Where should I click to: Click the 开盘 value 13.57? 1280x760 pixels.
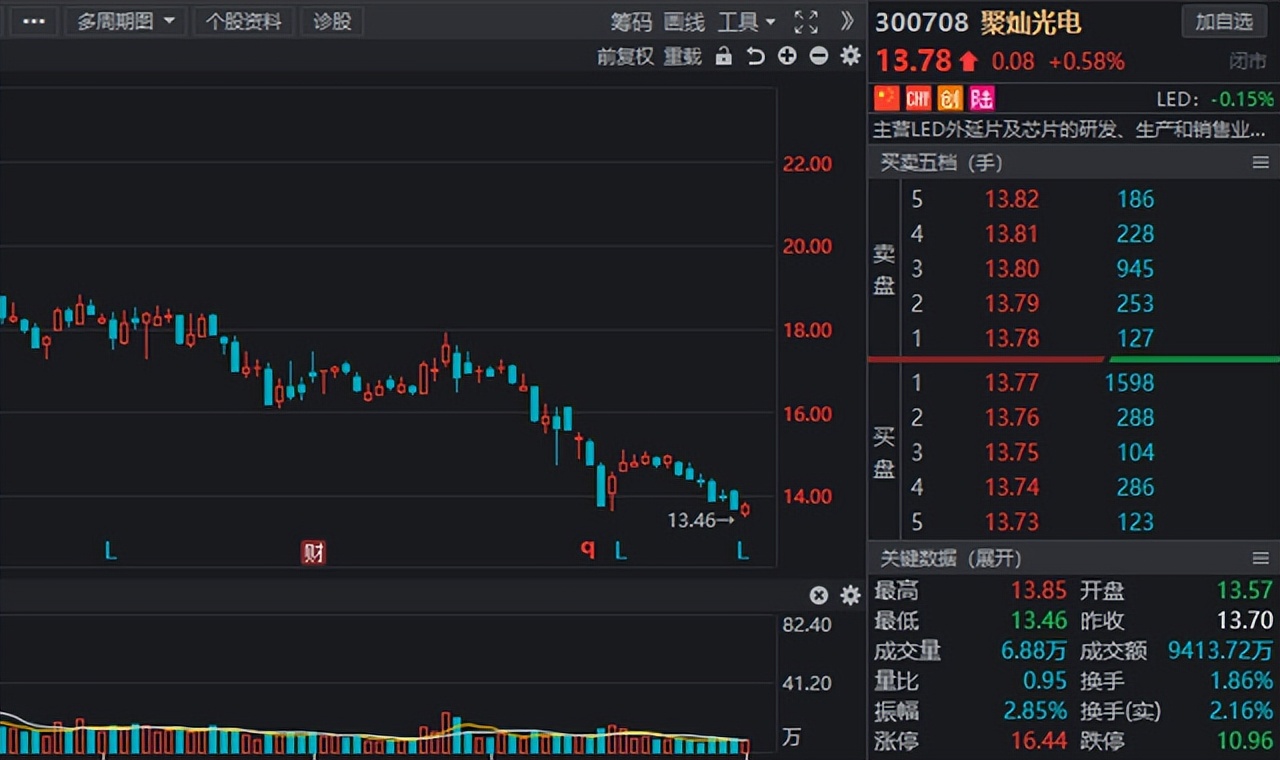pos(1245,590)
